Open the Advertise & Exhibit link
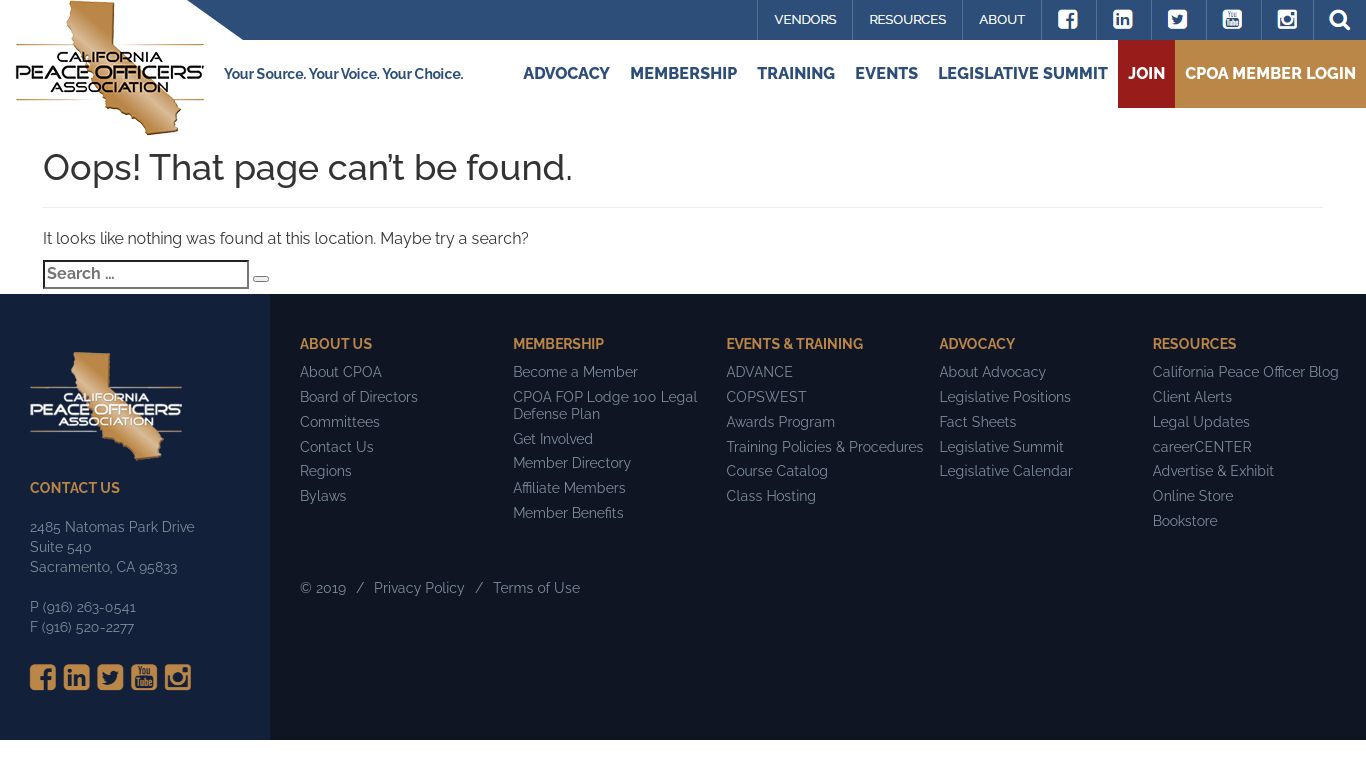1366x768 pixels. point(1213,471)
